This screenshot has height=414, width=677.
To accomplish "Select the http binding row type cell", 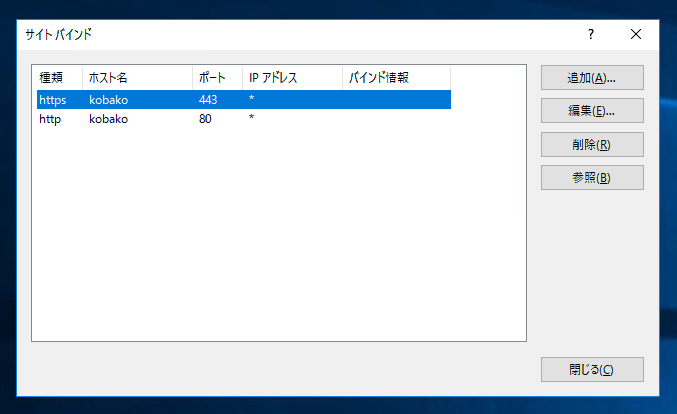I will tap(50, 119).
